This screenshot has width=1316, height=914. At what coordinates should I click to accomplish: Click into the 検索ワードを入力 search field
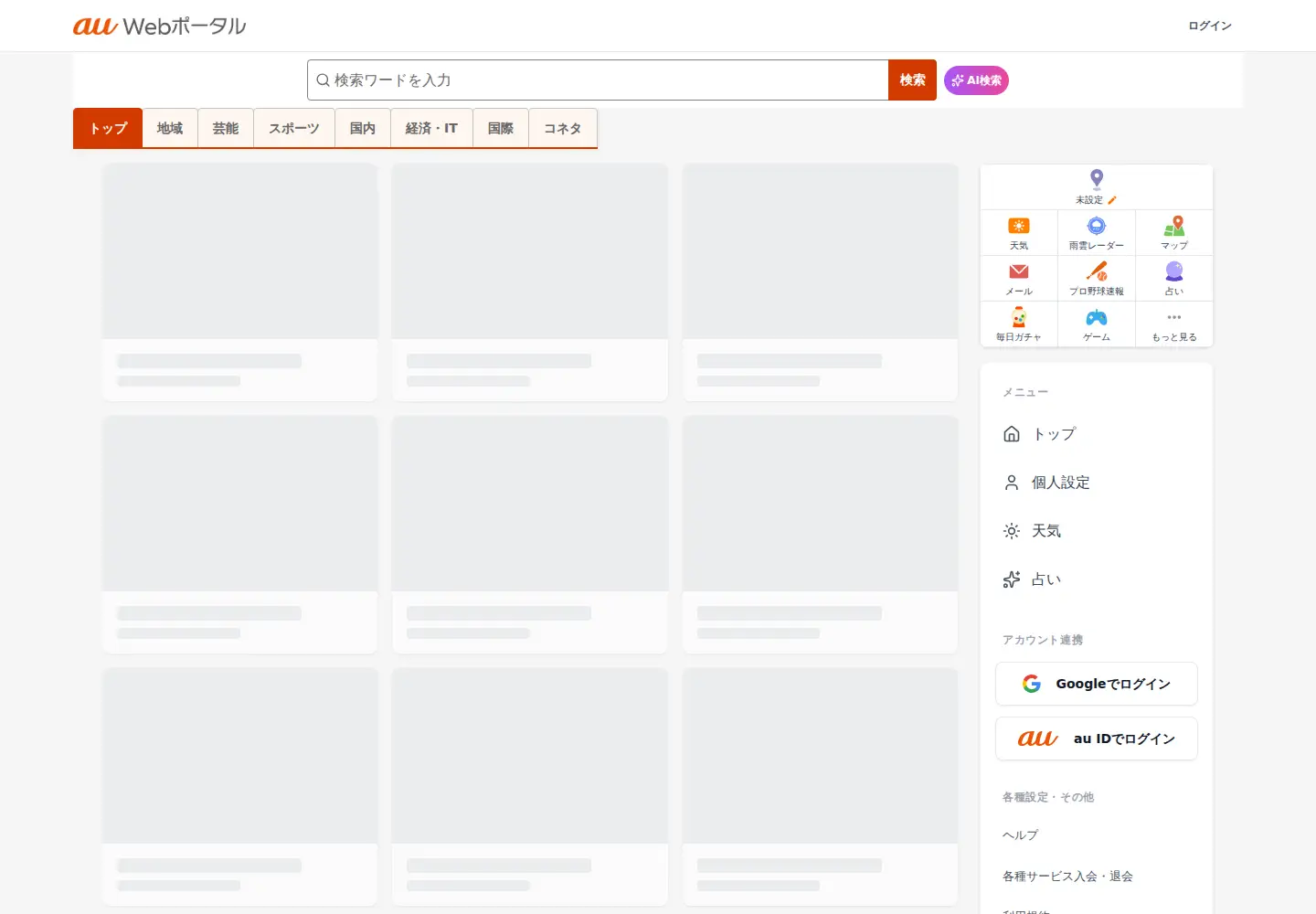click(x=598, y=80)
